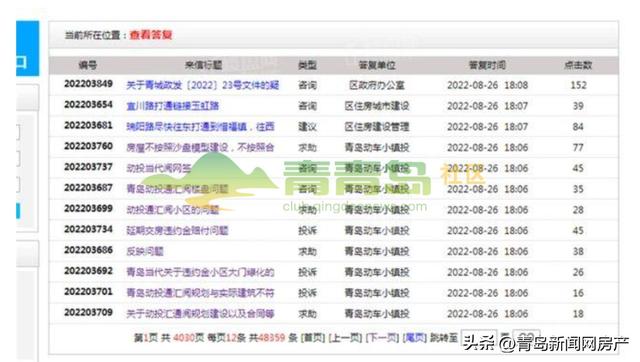Go to the first page via 首页
Screen dimensions: 640x362
(x=313, y=338)
